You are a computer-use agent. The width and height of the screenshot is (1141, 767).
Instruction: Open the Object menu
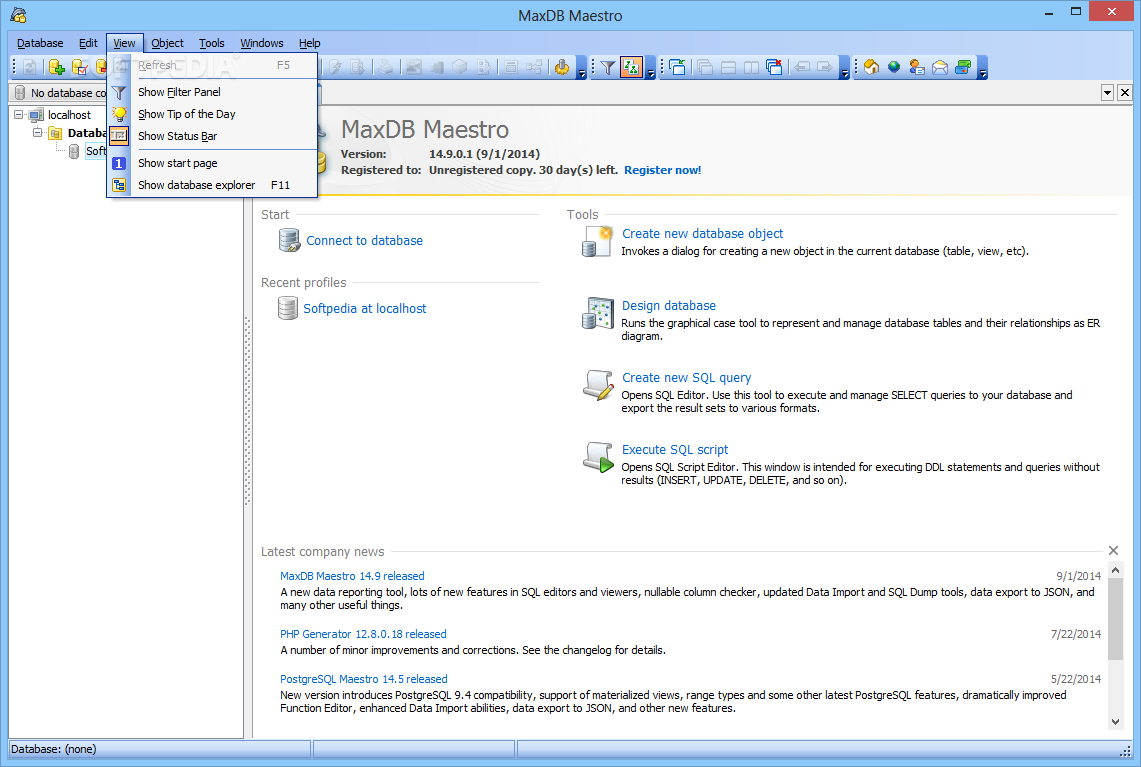pos(167,43)
